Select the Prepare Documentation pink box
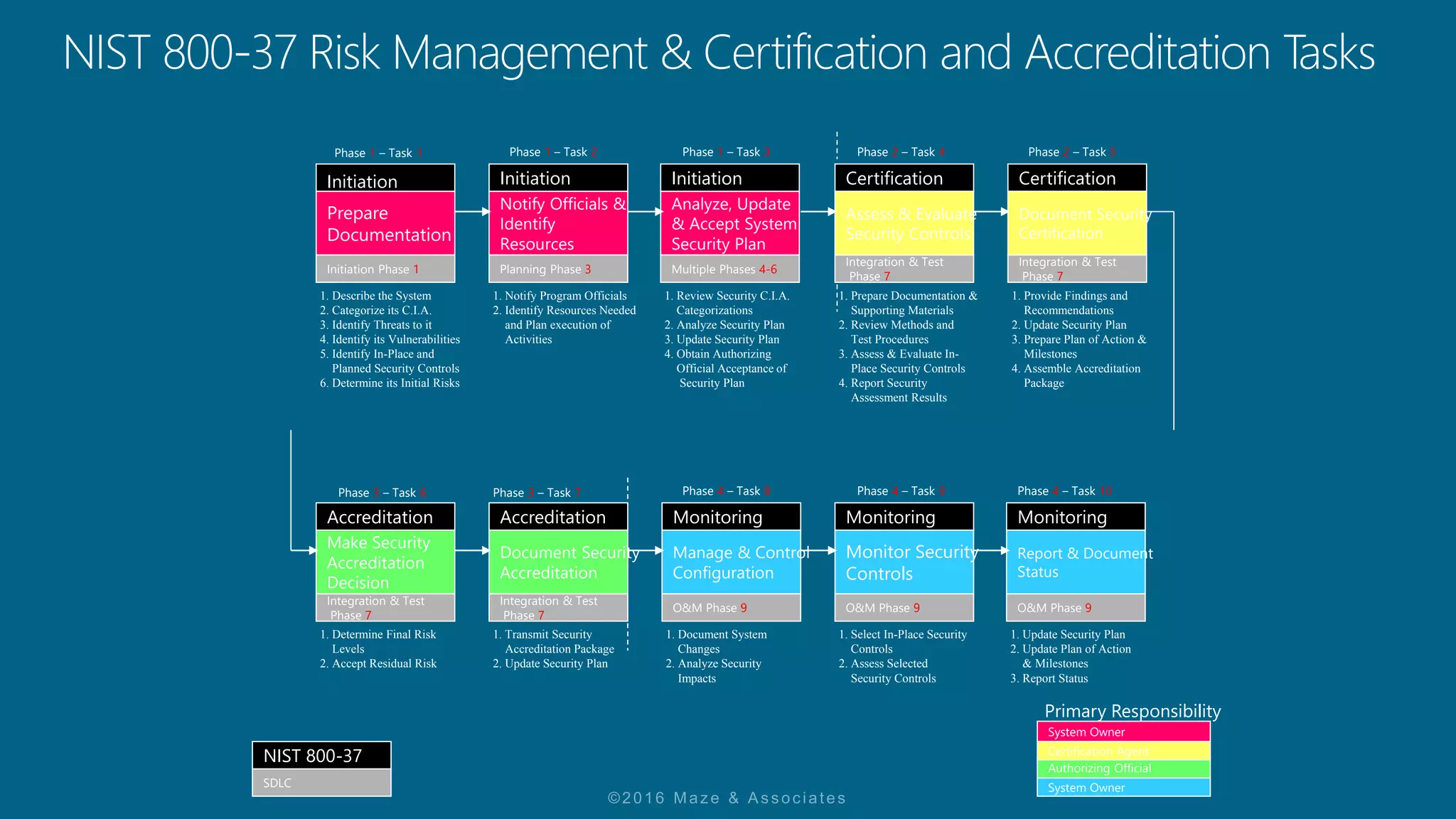The width and height of the screenshot is (1456, 819). [385, 223]
